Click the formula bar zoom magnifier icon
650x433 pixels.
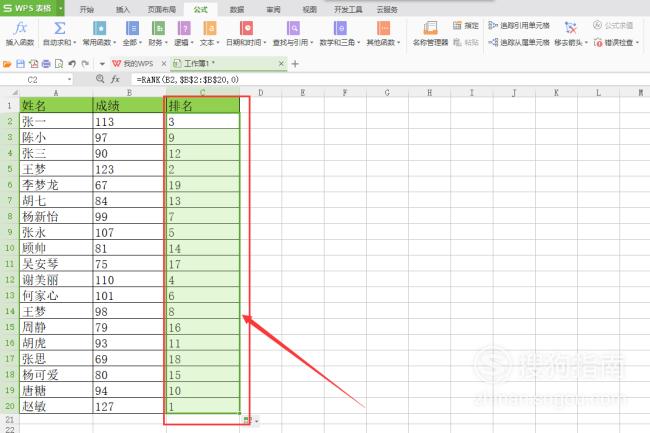(100, 79)
